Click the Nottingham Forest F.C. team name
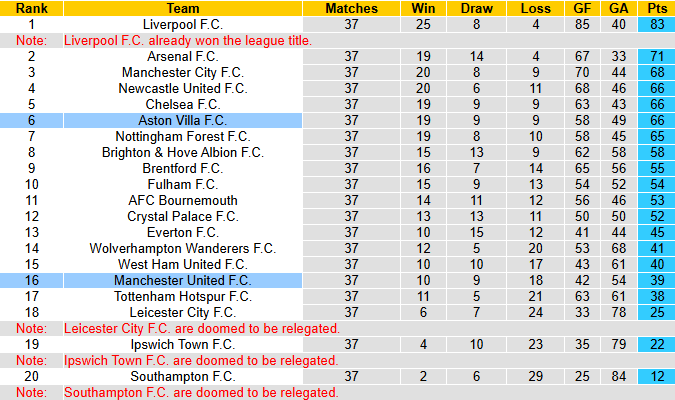The width and height of the screenshot is (675, 400). pos(183,136)
